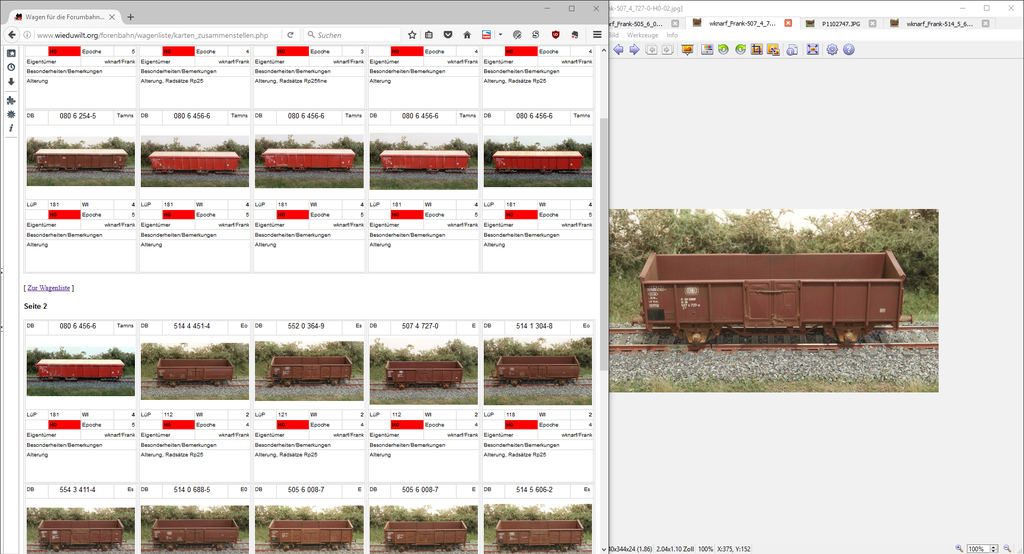This screenshot has height=554, width=1024.
Task: Bookmark this page with star icon
Action: click(x=412, y=35)
